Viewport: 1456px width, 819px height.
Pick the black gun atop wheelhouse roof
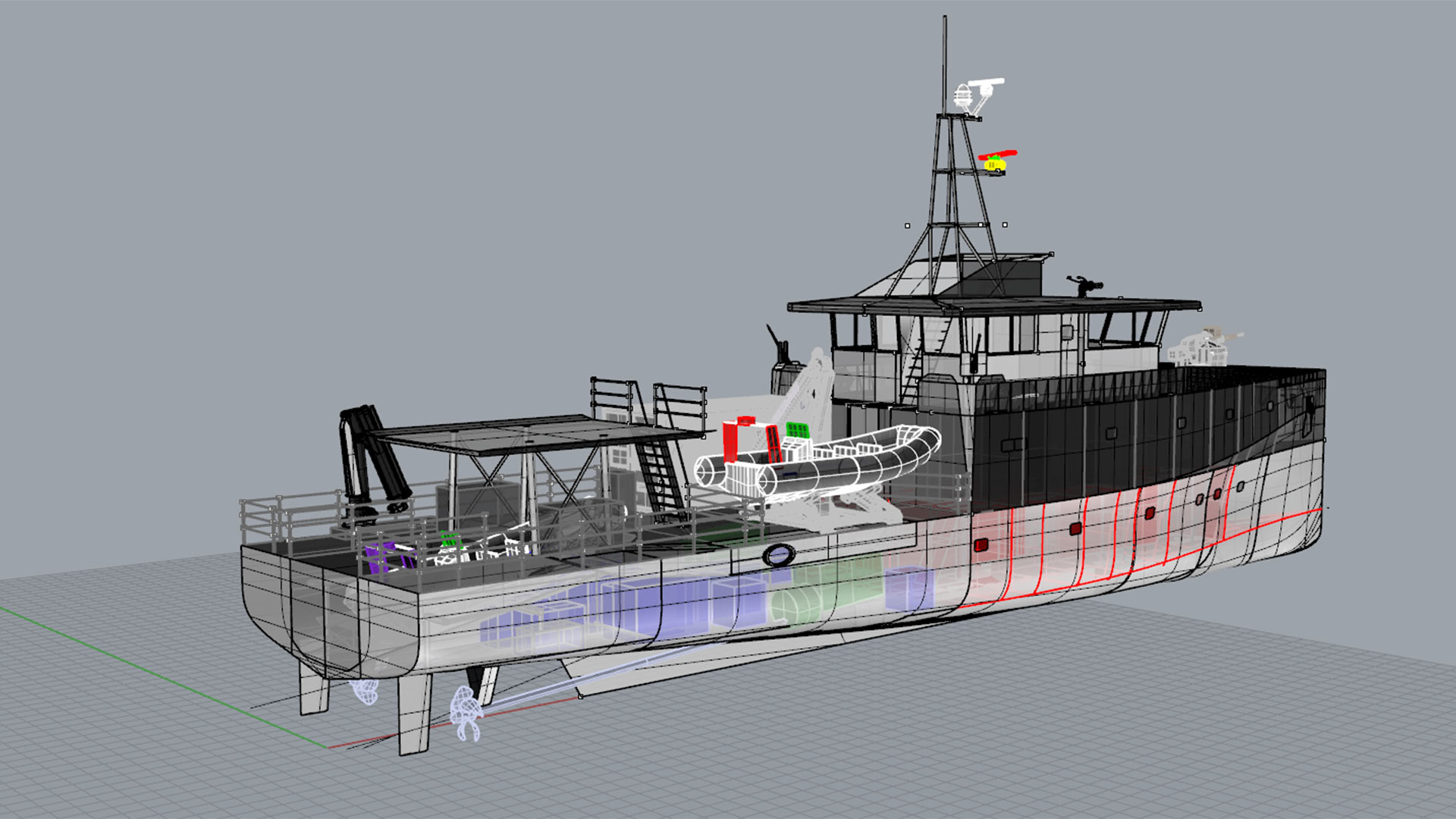[1085, 286]
